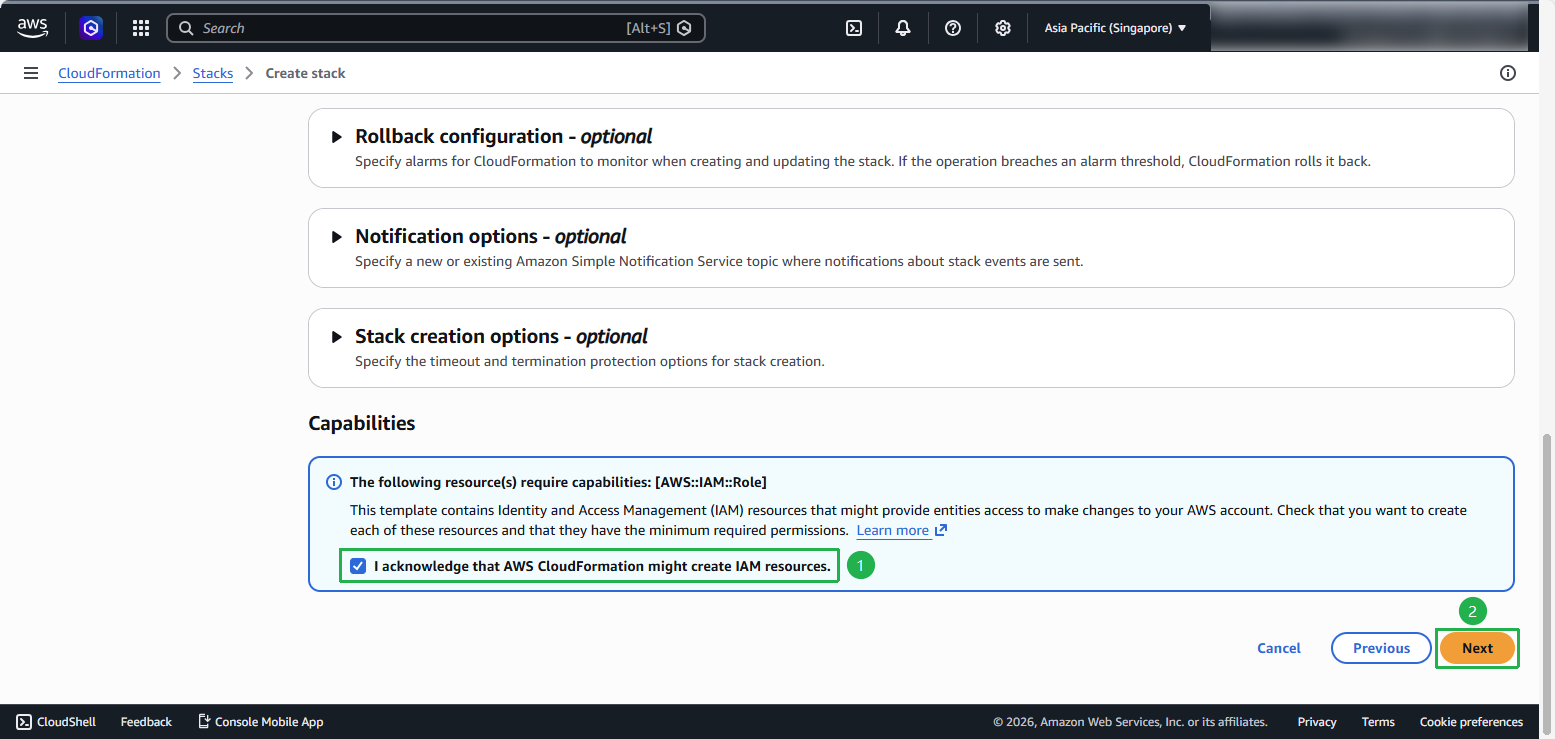Screen dimensions: 1555x739
Task: Click the info icon in capabilities alert
Action: coord(335,482)
